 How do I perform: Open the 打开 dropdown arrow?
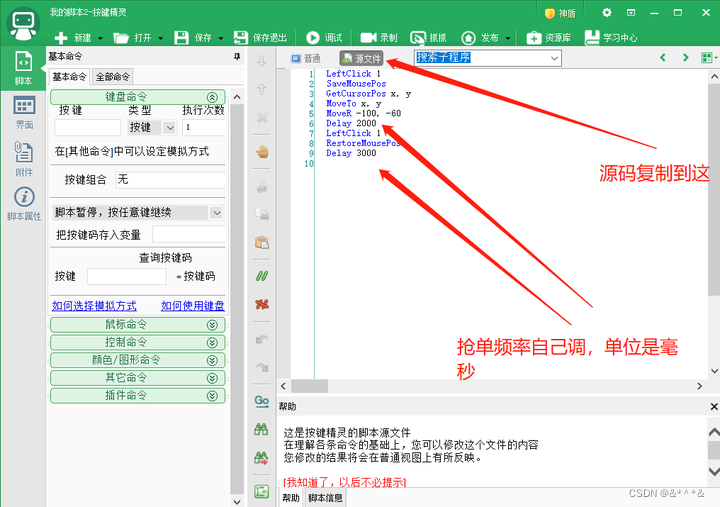click(x=161, y=38)
